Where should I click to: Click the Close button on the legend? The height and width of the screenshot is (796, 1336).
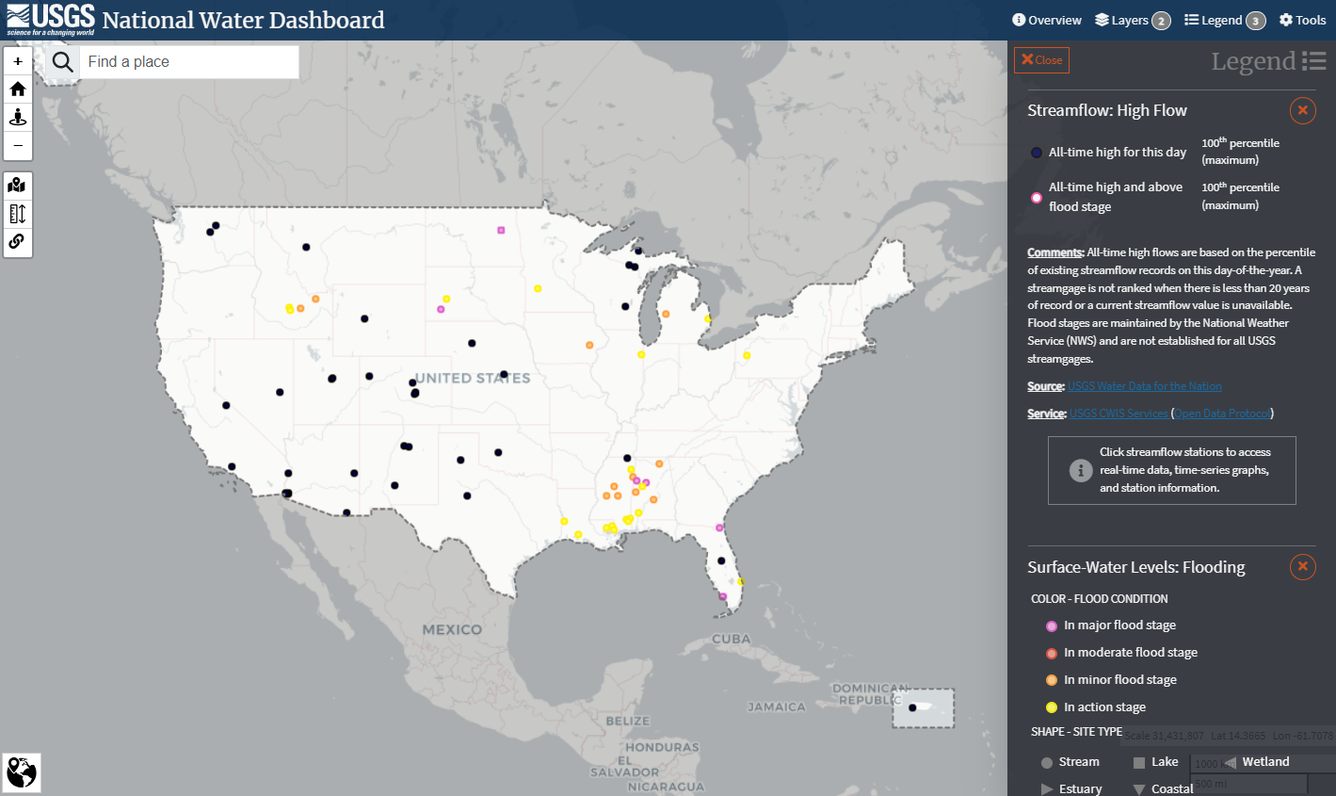tap(1041, 60)
